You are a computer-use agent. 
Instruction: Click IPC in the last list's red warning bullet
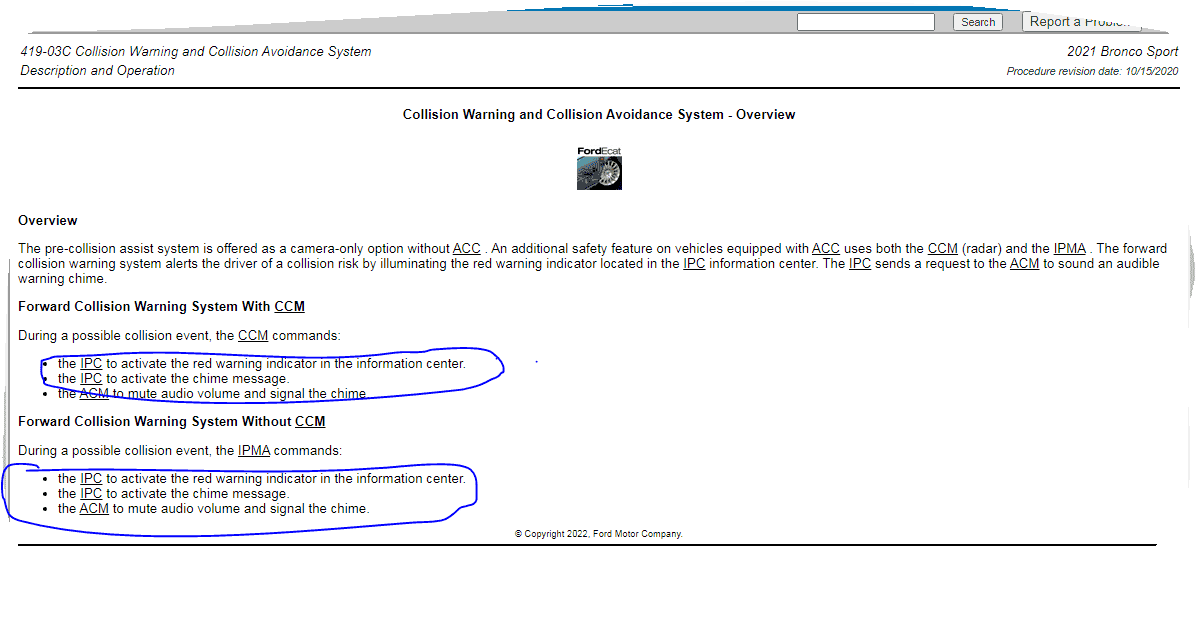91,479
